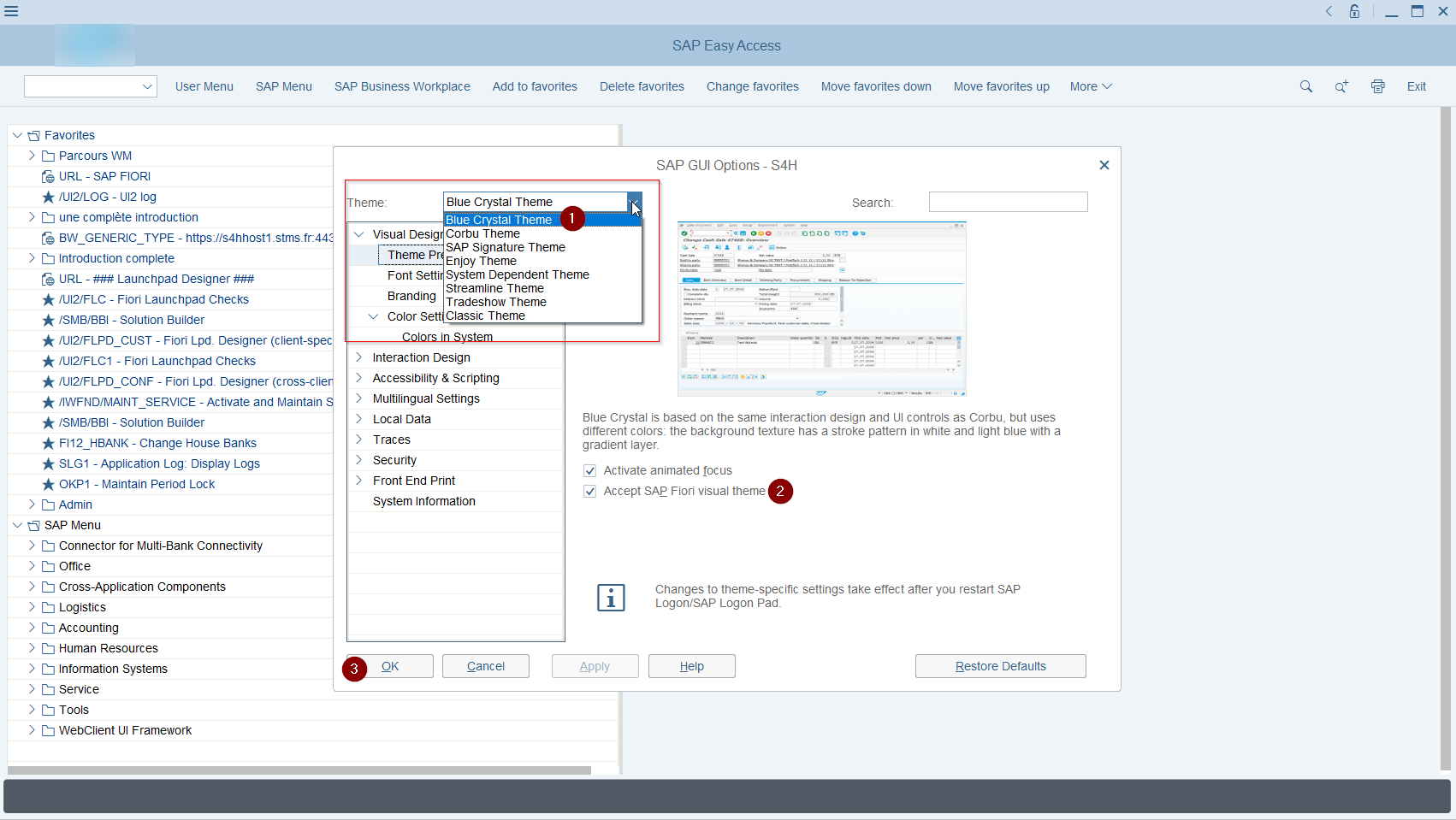1456x820 pixels.
Task: Expand Traces options node
Action: [x=358, y=439]
